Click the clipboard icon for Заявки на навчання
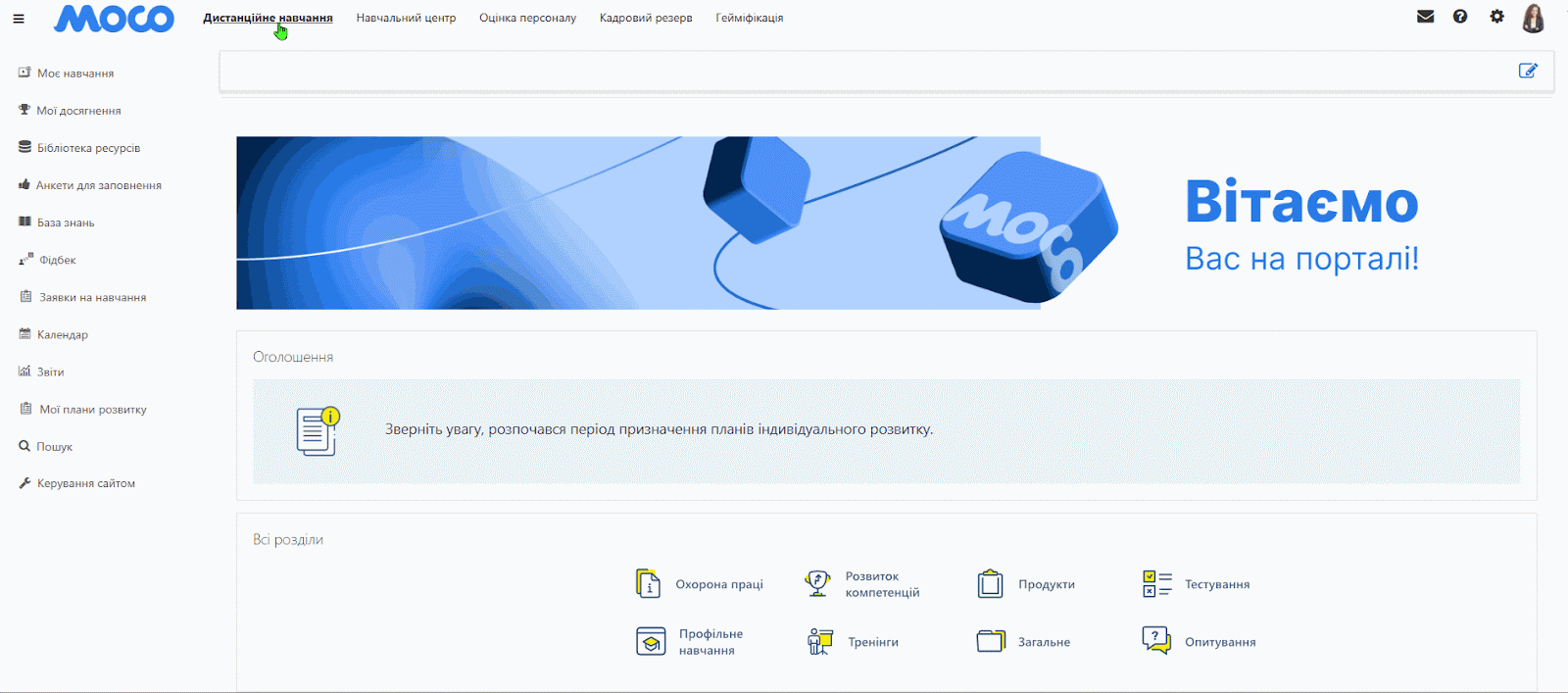1568x693 pixels. (25, 296)
